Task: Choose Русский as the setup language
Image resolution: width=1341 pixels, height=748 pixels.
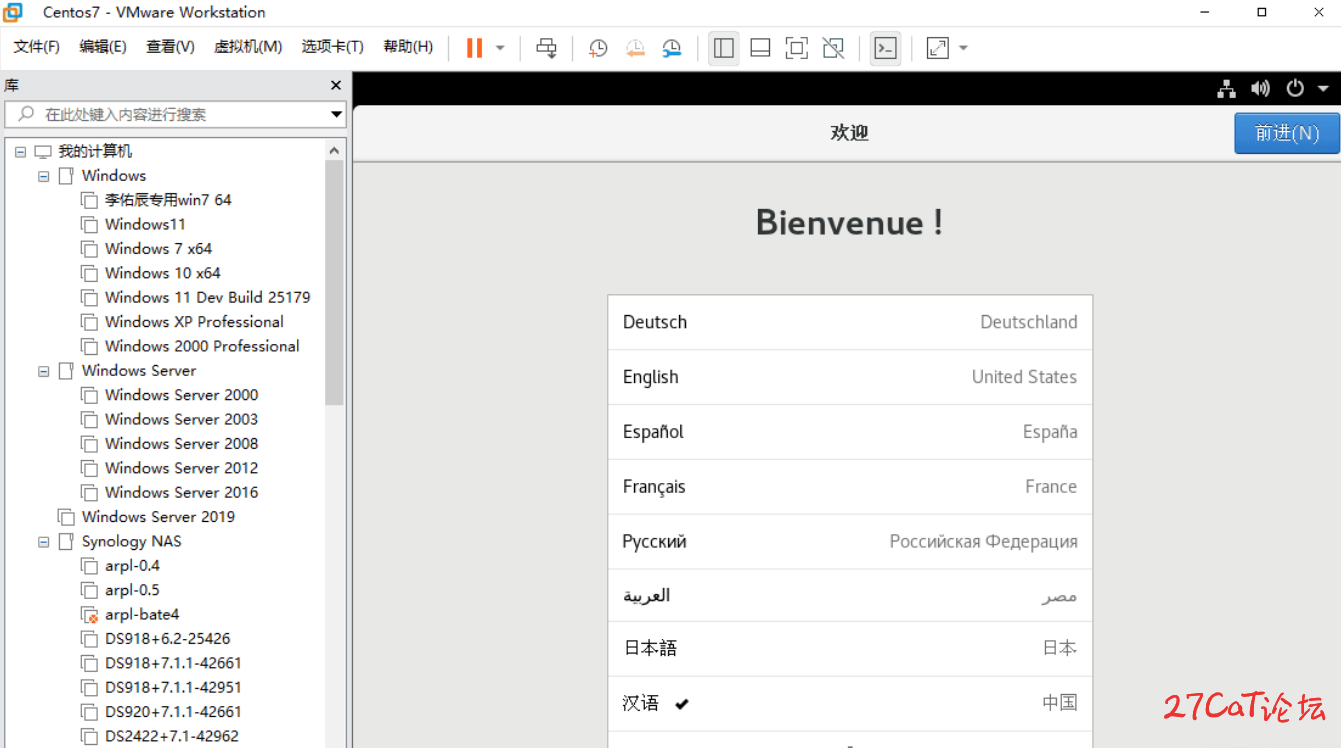Action: tap(850, 542)
